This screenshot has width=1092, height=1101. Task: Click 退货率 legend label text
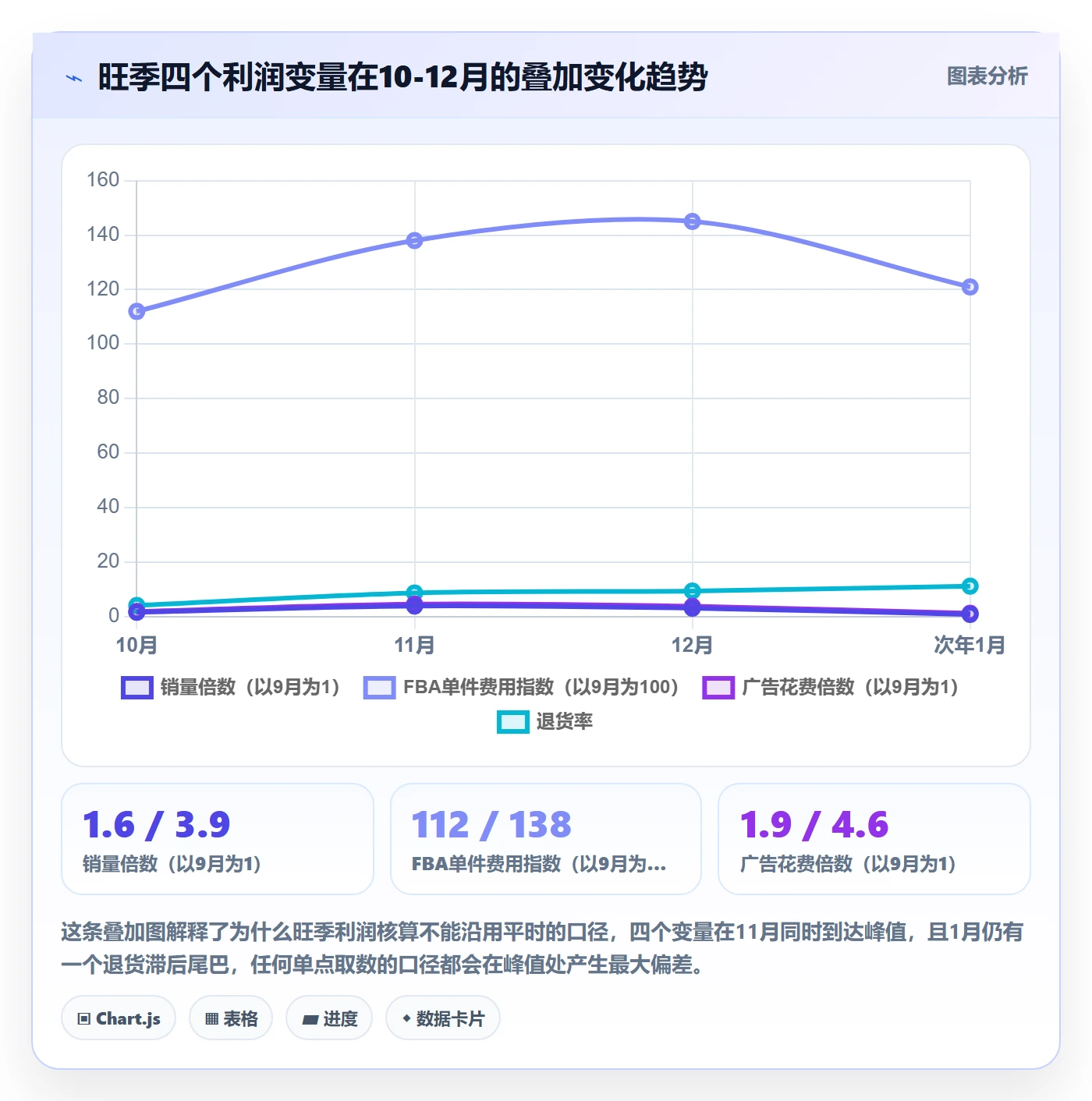[565, 722]
